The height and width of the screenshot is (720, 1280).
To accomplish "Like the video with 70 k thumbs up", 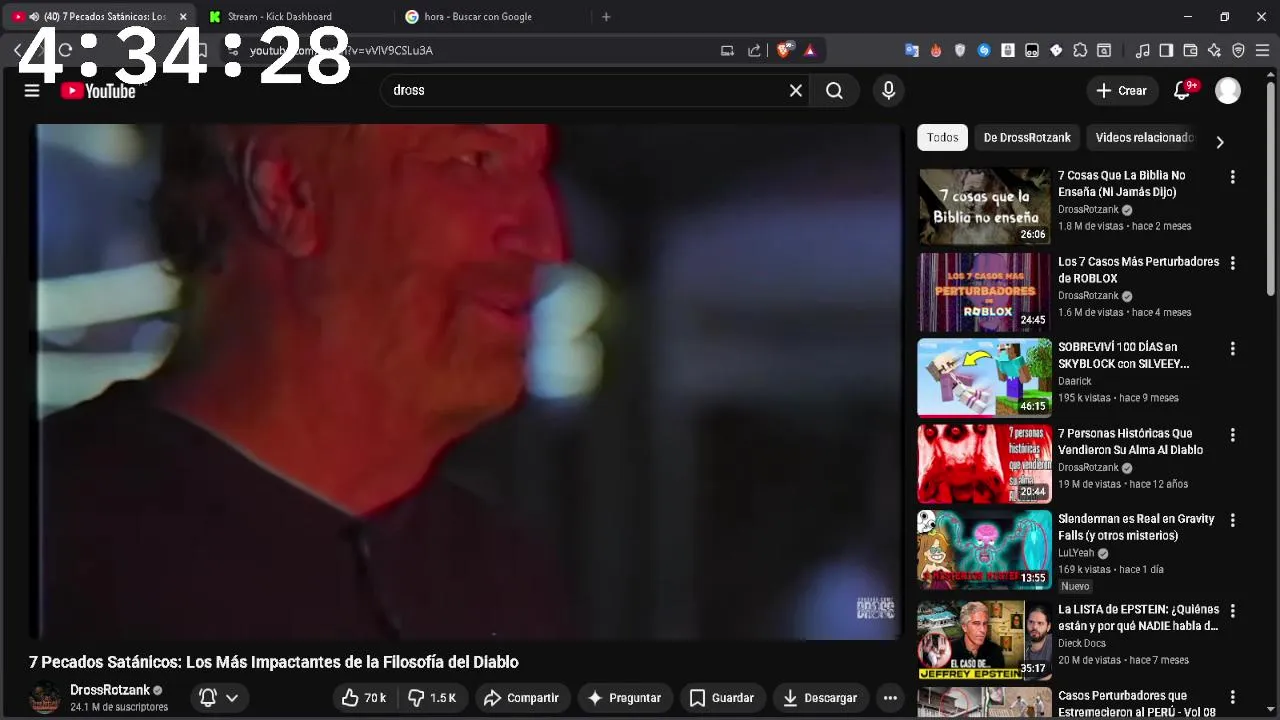I will click(364, 698).
